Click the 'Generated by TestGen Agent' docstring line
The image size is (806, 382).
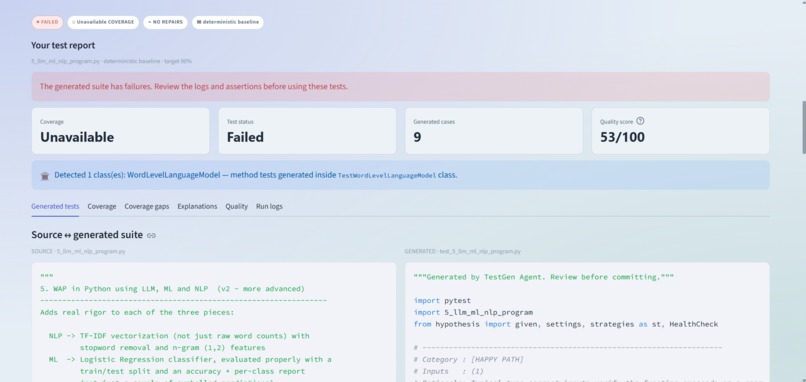(543, 277)
